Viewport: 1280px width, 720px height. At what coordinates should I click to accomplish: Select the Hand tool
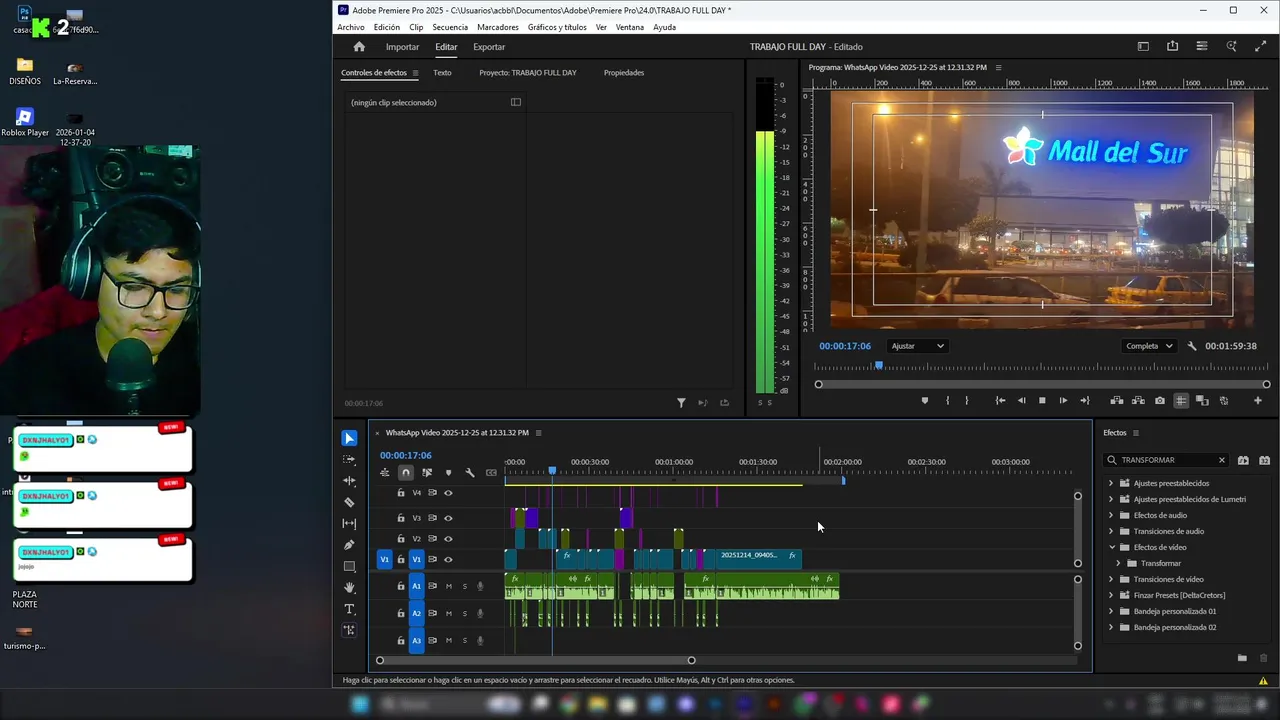click(349, 588)
